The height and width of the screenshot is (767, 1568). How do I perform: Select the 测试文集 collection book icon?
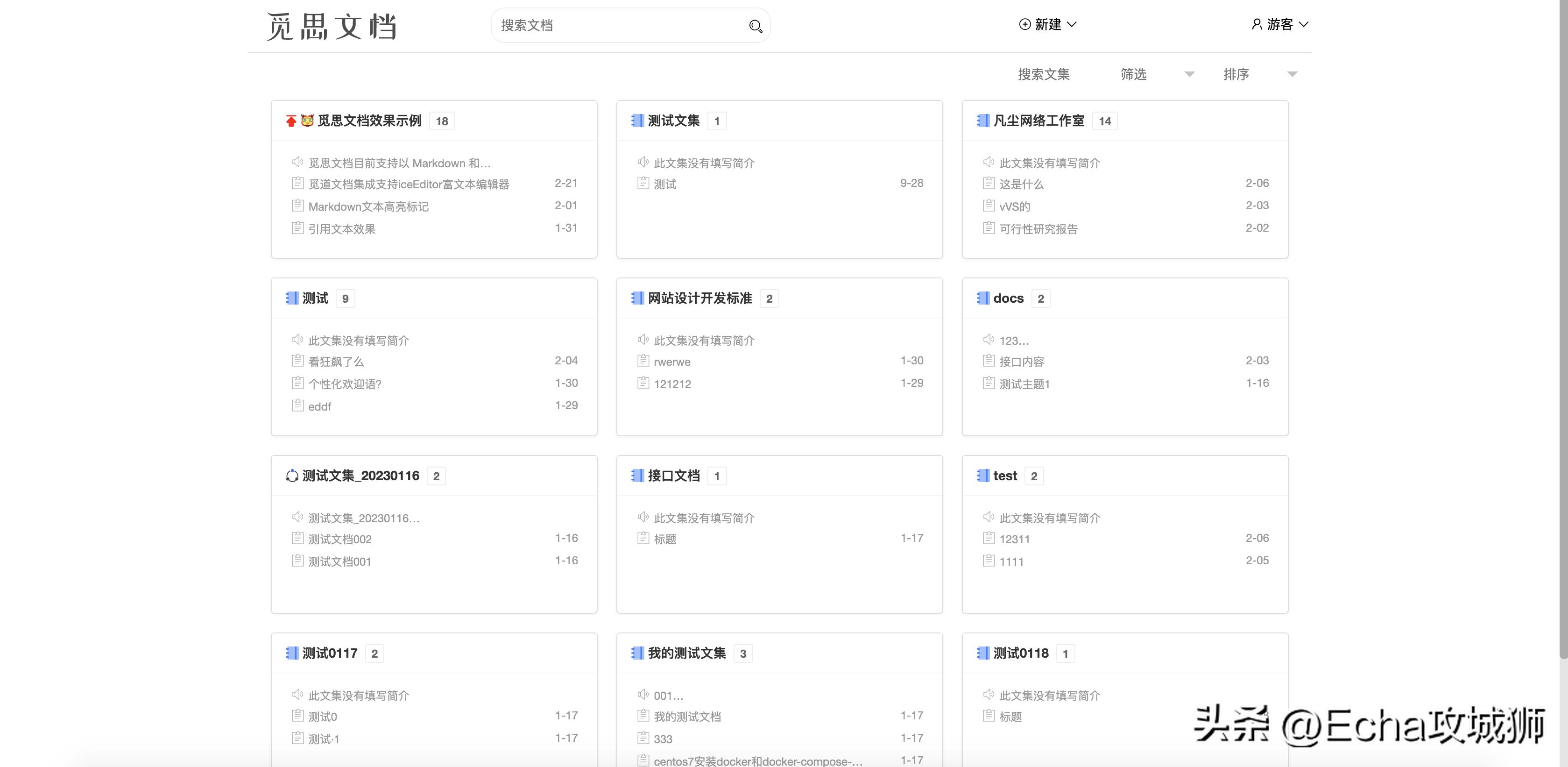tap(638, 120)
